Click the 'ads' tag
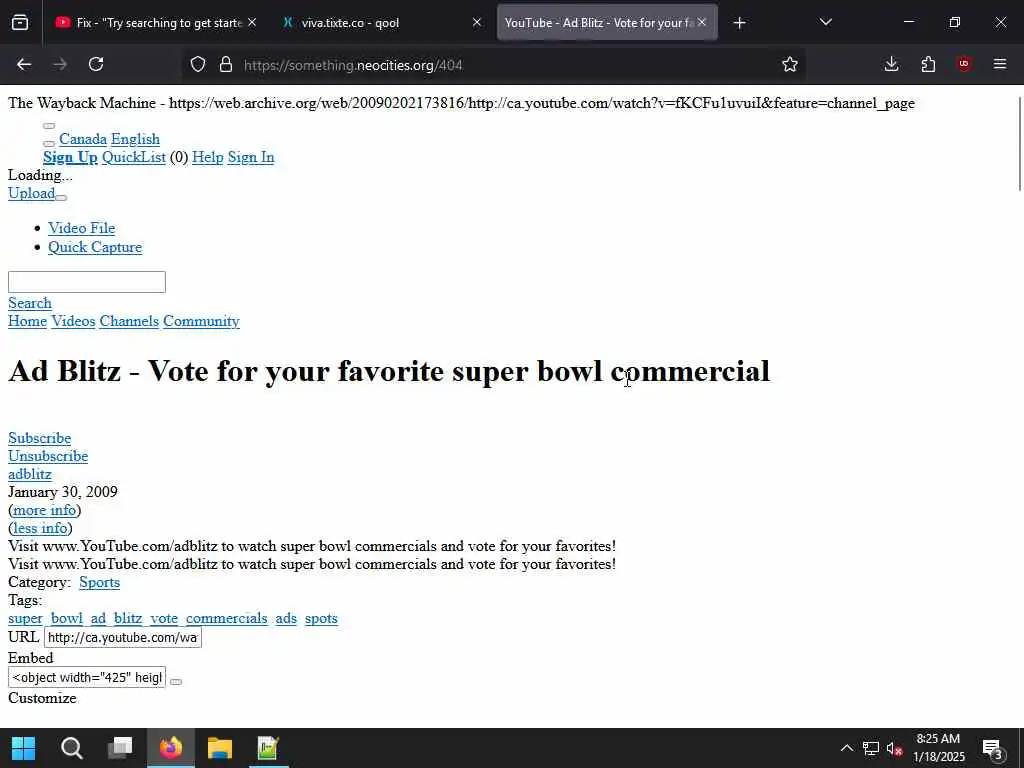Screen dimensions: 1024x768 pos(286,618)
